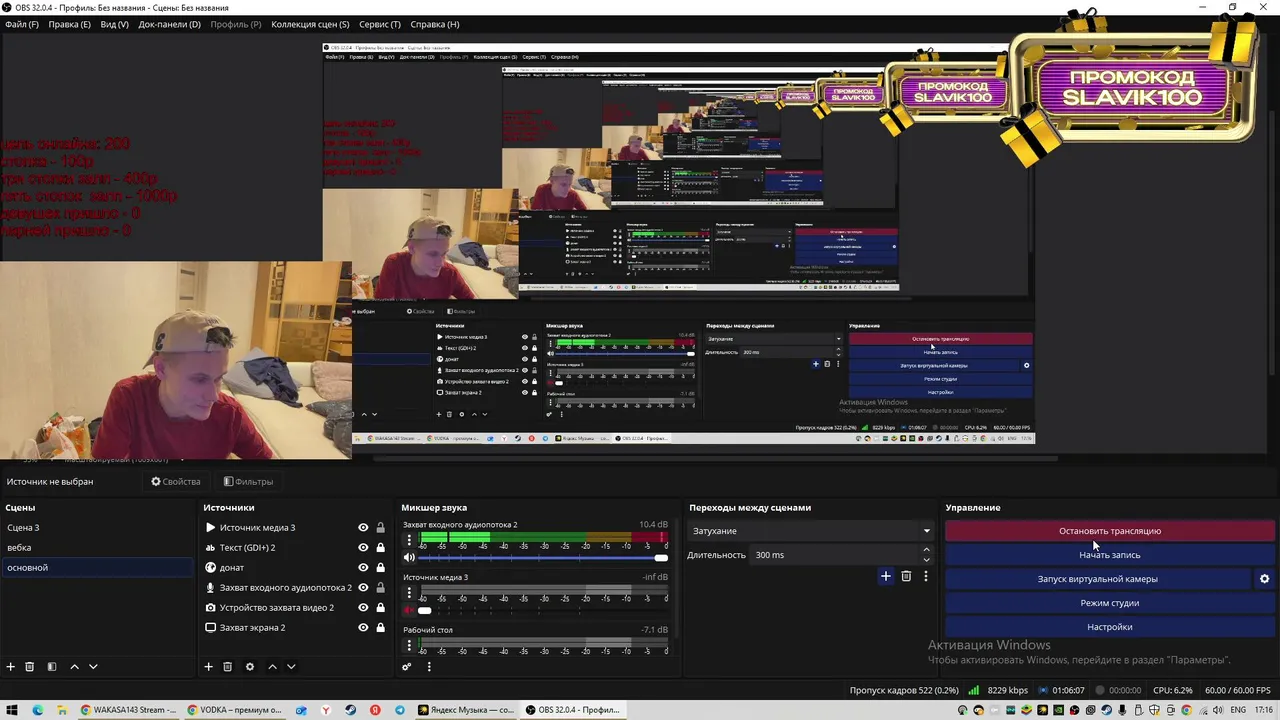Toggle the lock for Захват входного аудиопотока 2 source
Viewport: 1280px width, 720px height.
pyautogui.click(x=380, y=588)
